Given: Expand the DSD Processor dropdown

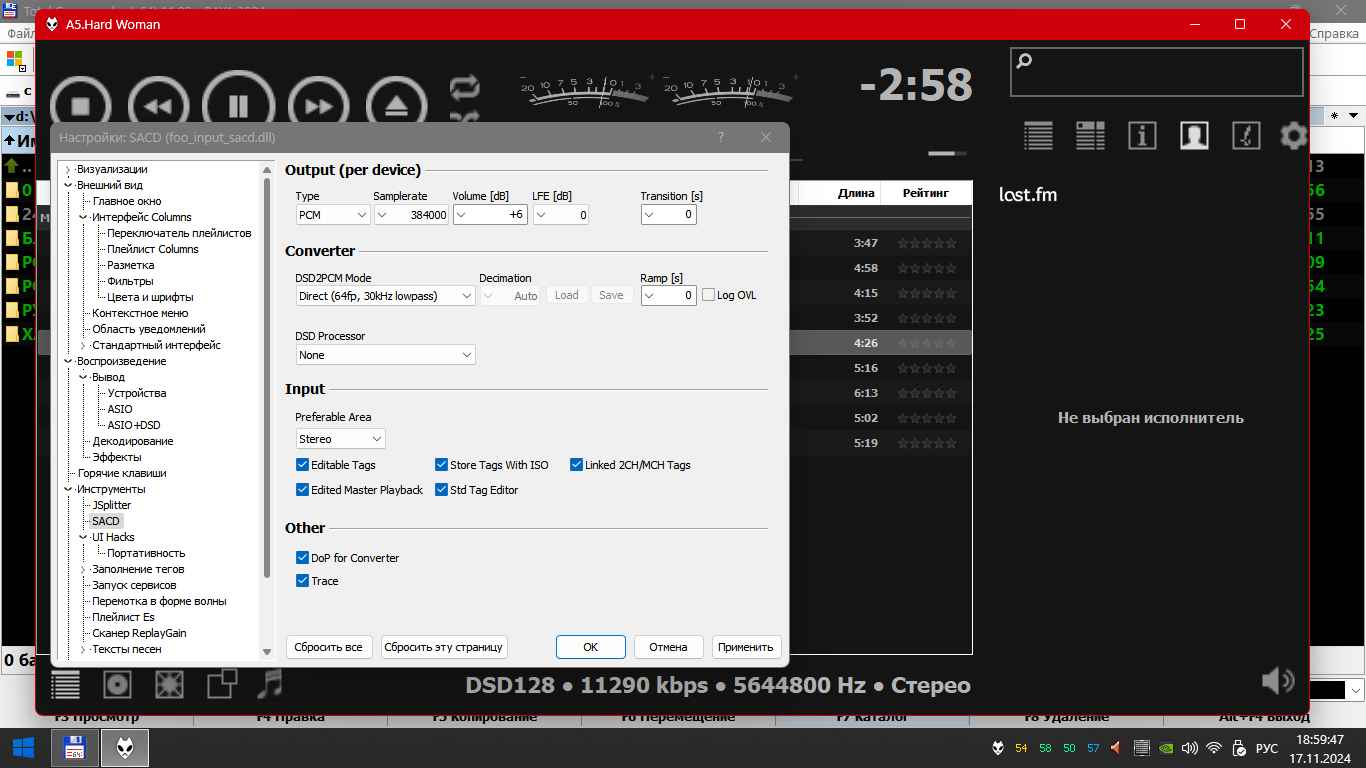Looking at the screenshot, I should [x=385, y=355].
